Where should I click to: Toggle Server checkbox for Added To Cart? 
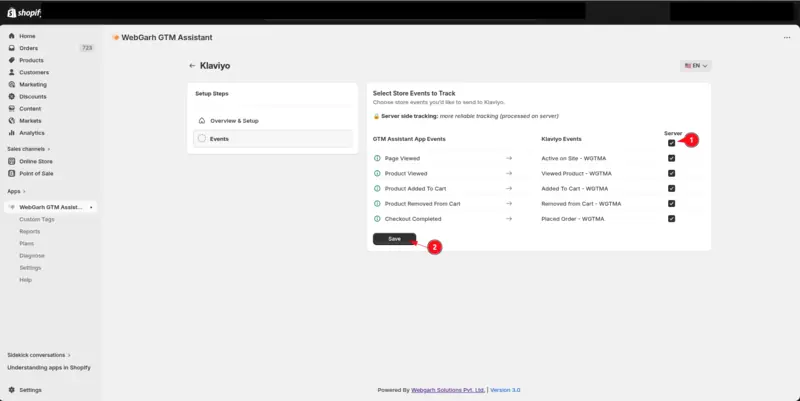[x=671, y=188]
